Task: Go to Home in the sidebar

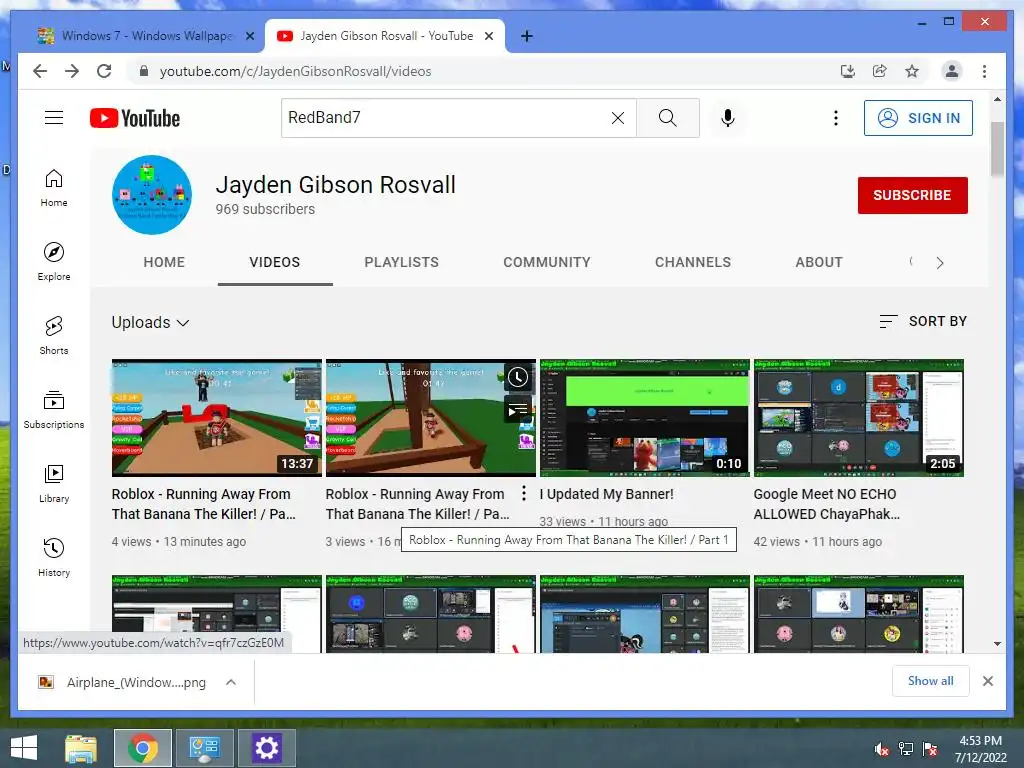Action: (54, 188)
